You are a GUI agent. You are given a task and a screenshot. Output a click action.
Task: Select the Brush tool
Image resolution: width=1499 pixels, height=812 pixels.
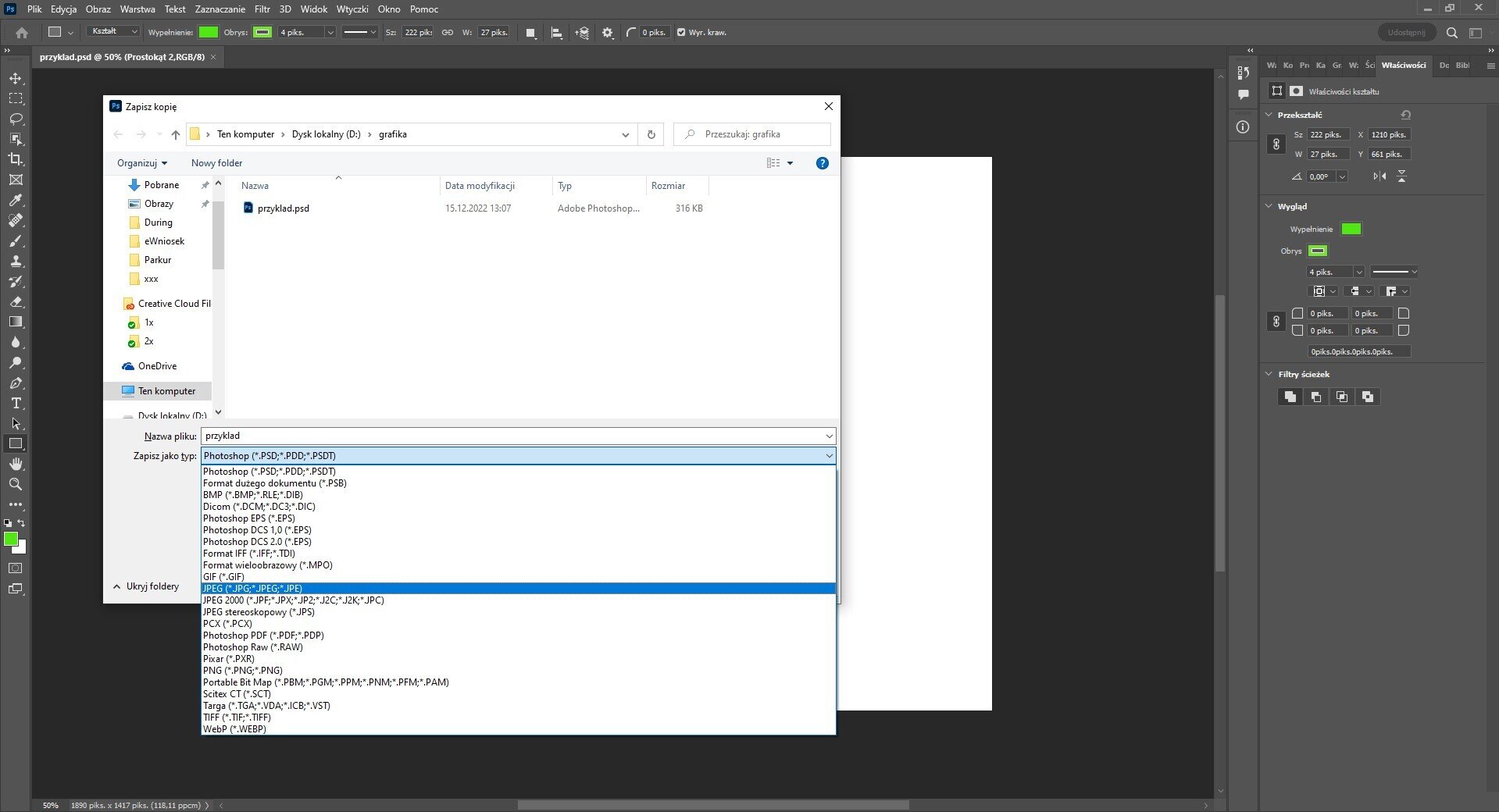(16, 241)
